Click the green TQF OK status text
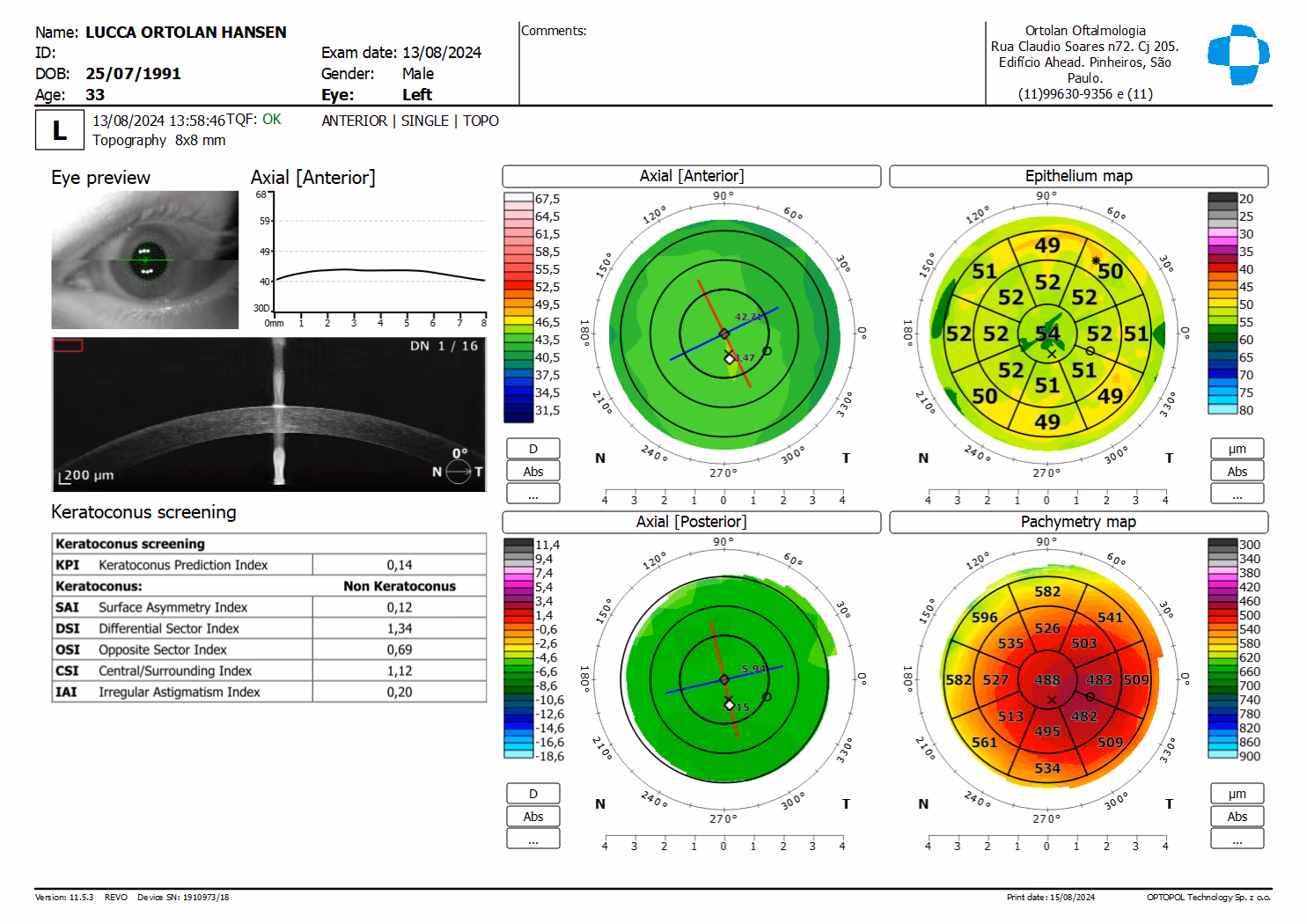The image size is (1307, 924). (272, 120)
